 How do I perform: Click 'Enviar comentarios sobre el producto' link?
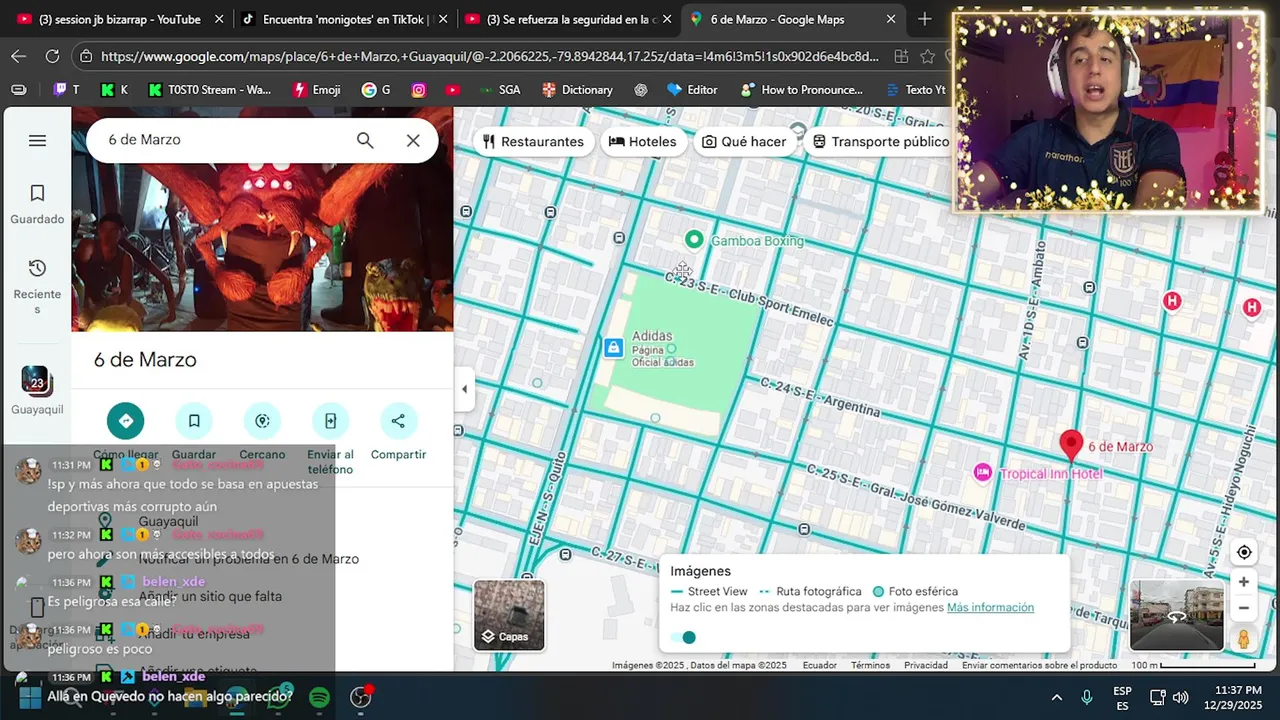point(1039,666)
